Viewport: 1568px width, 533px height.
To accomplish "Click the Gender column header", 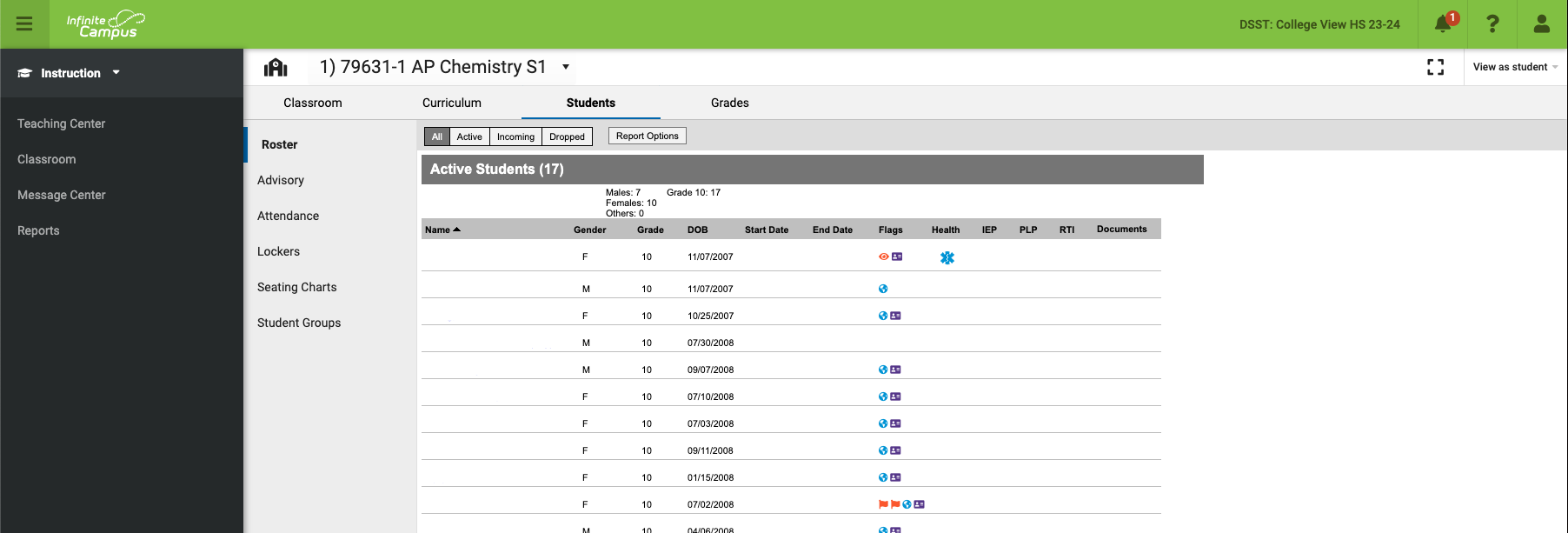I will coord(589,230).
